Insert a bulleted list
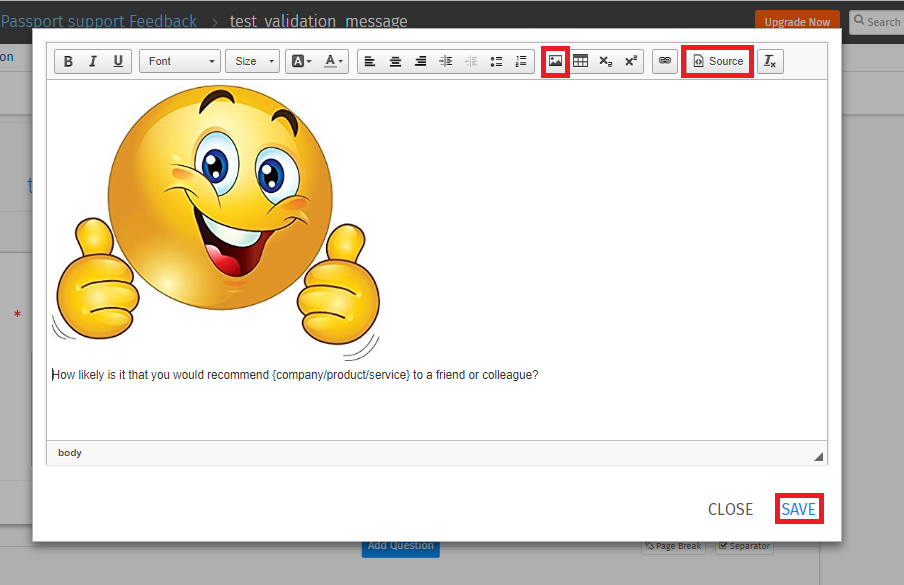This screenshot has width=904, height=585. (496, 62)
